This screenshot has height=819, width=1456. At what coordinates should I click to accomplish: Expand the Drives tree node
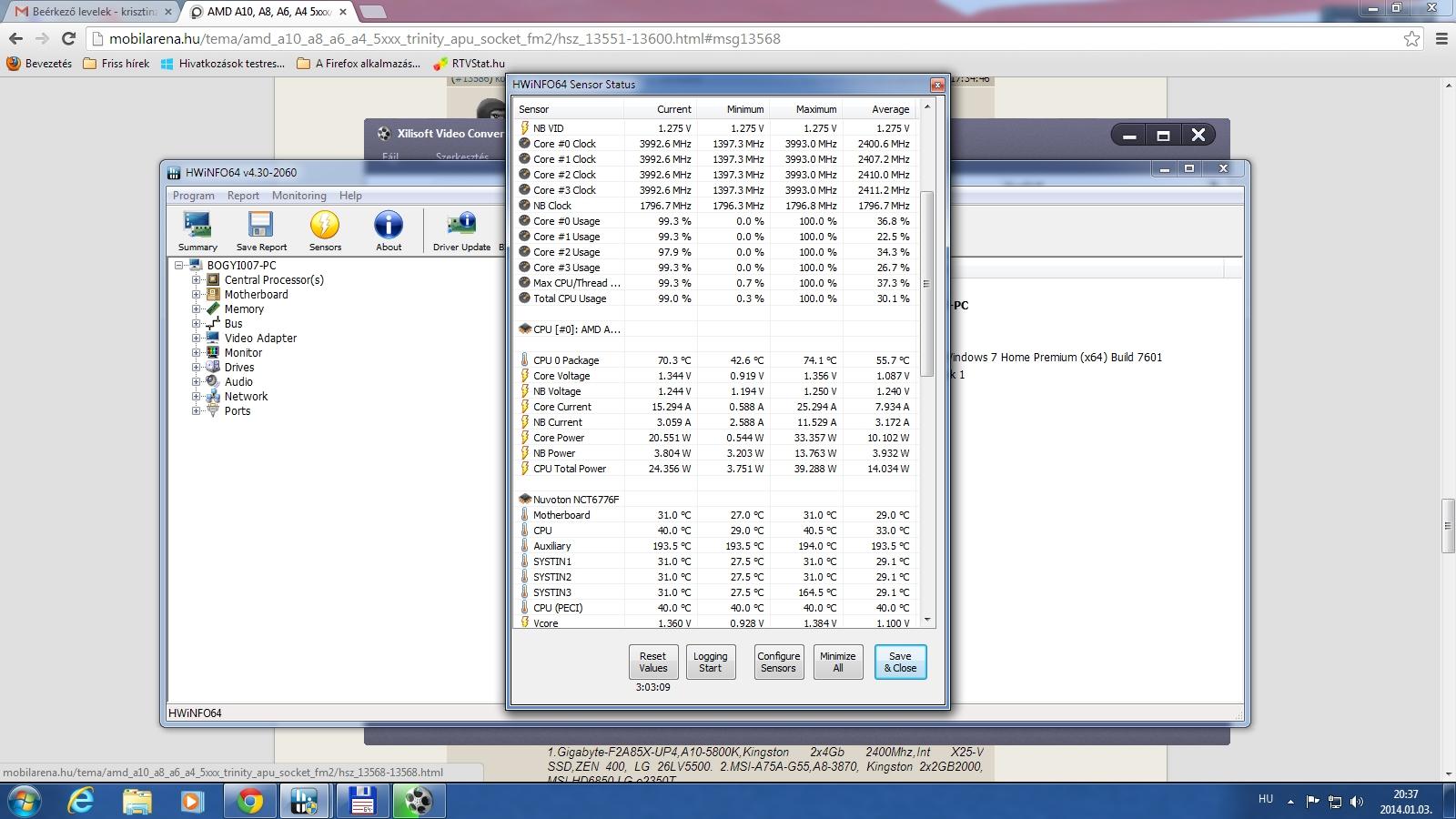(x=196, y=368)
